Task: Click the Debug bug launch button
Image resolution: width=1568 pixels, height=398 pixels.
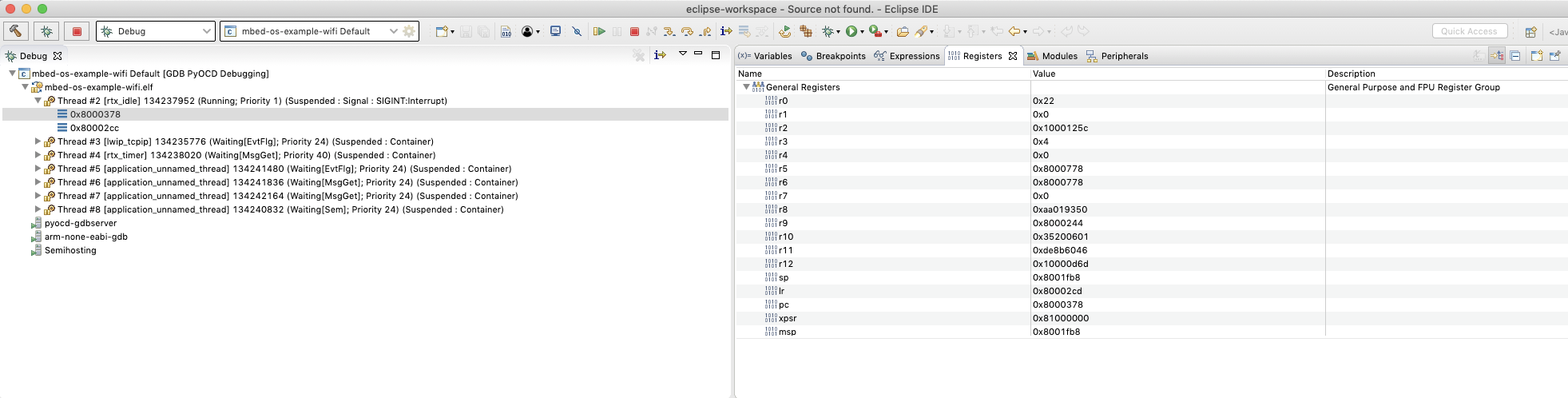Action: coord(46,31)
